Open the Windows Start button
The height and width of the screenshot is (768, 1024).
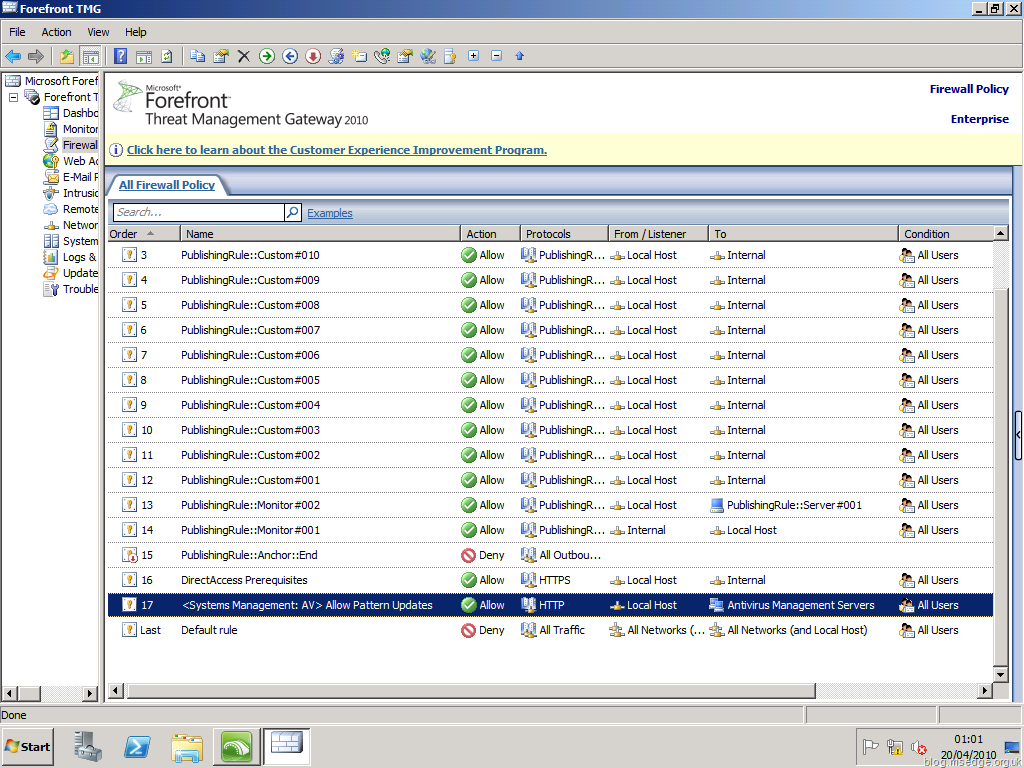click(x=28, y=746)
